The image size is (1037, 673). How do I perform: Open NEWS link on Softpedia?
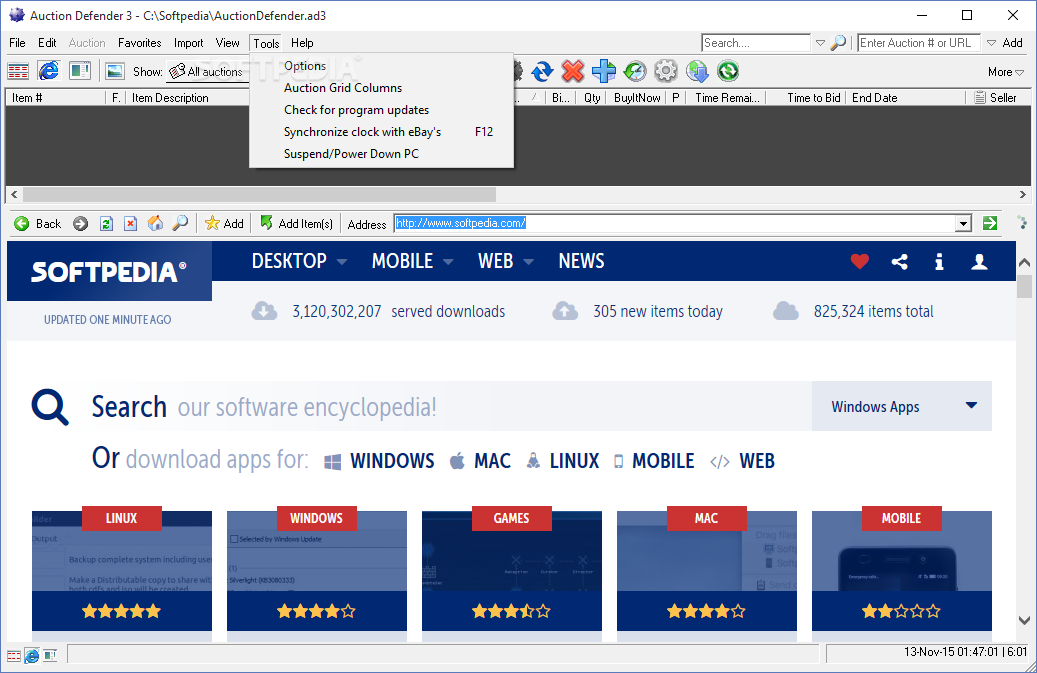click(581, 261)
